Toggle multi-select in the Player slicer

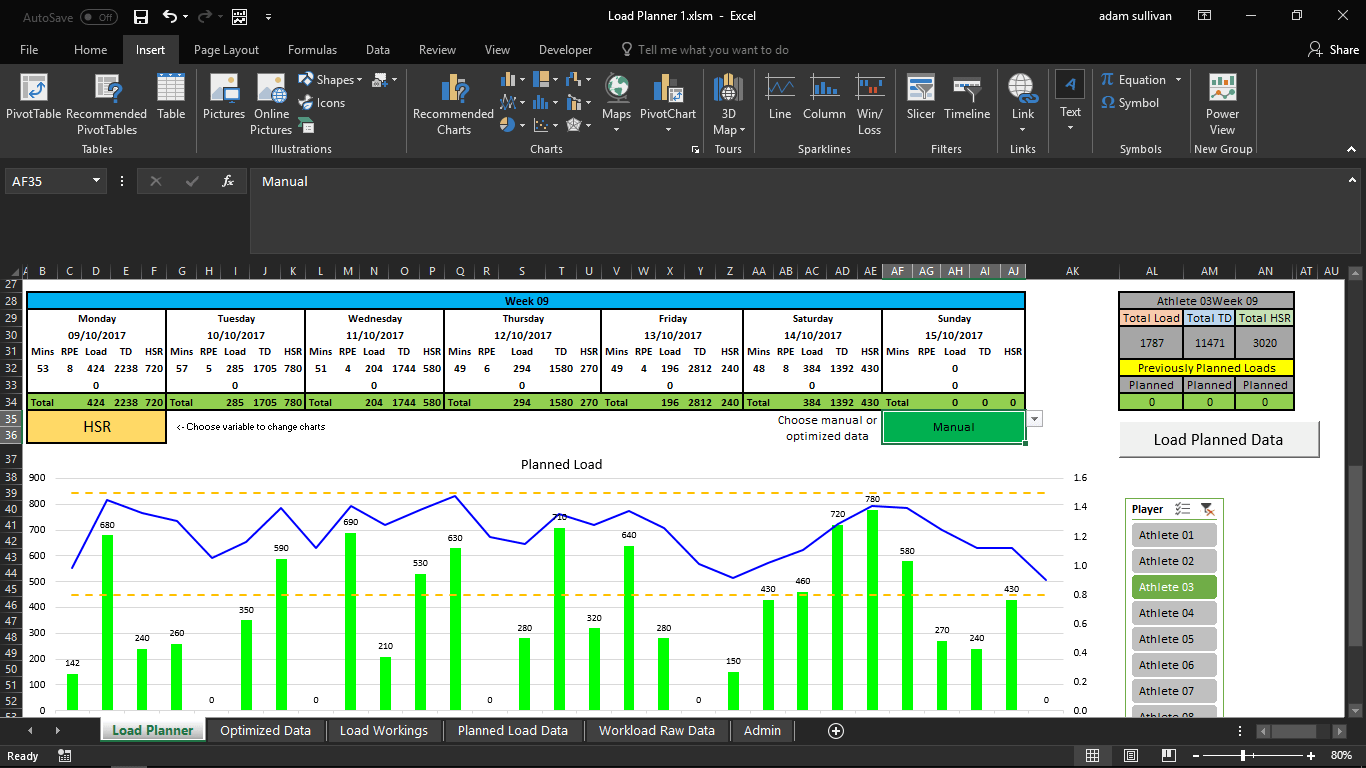(x=1181, y=509)
